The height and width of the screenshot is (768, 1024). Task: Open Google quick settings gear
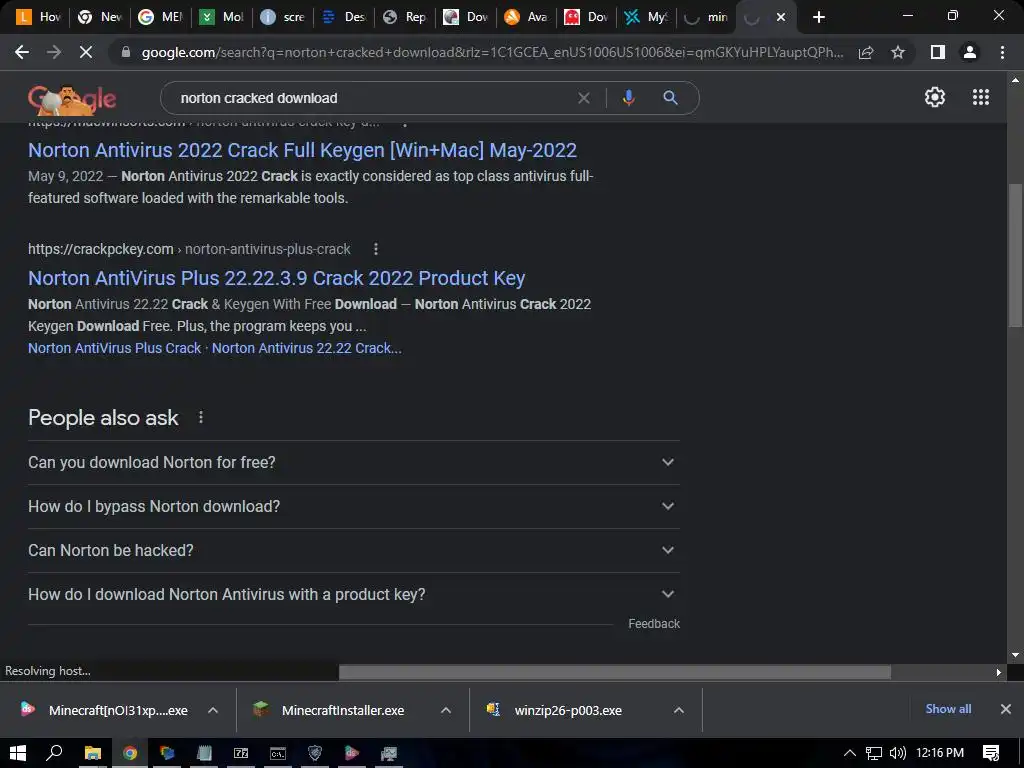[x=935, y=97]
